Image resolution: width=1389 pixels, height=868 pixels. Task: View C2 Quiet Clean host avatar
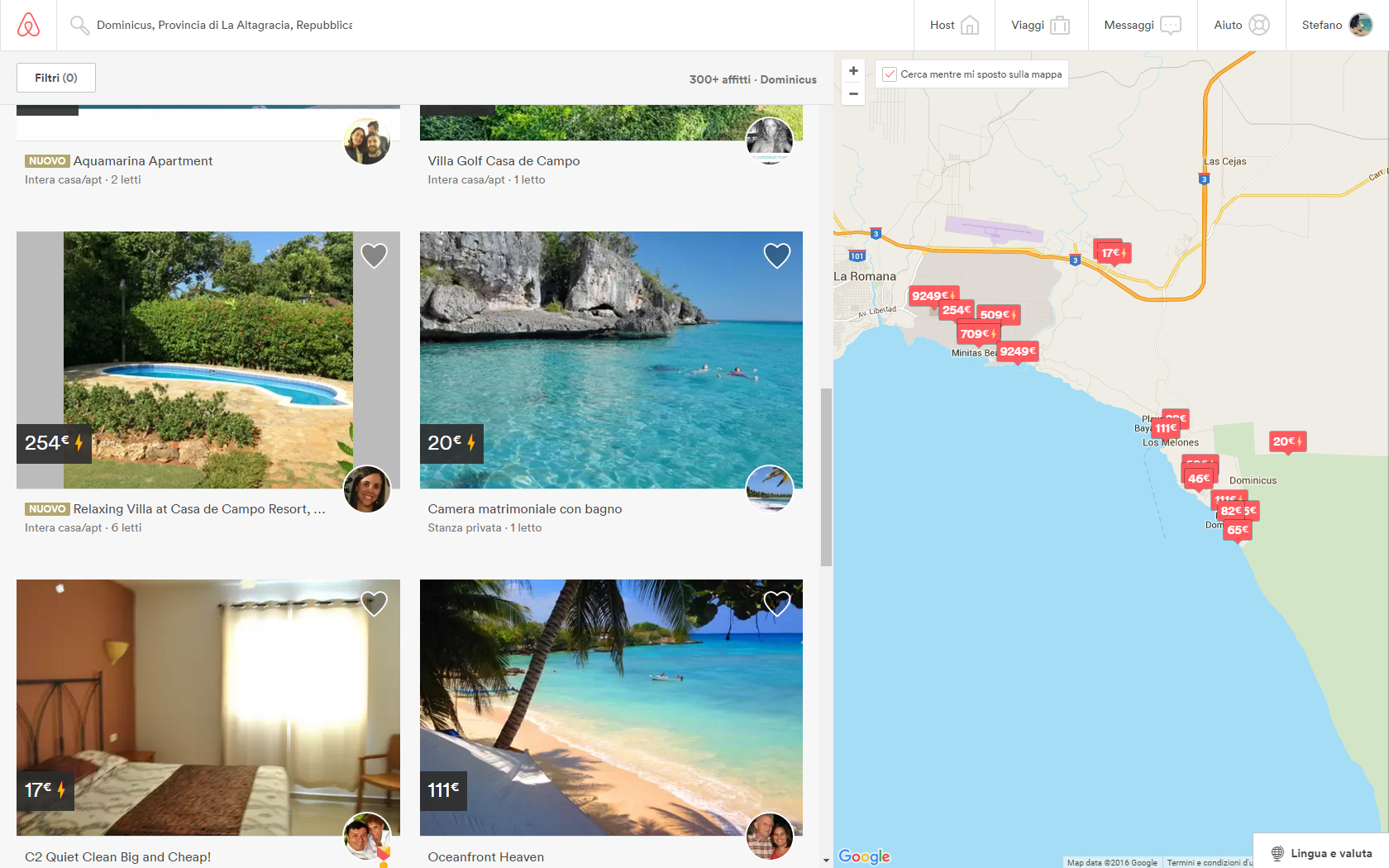[367, 837]
